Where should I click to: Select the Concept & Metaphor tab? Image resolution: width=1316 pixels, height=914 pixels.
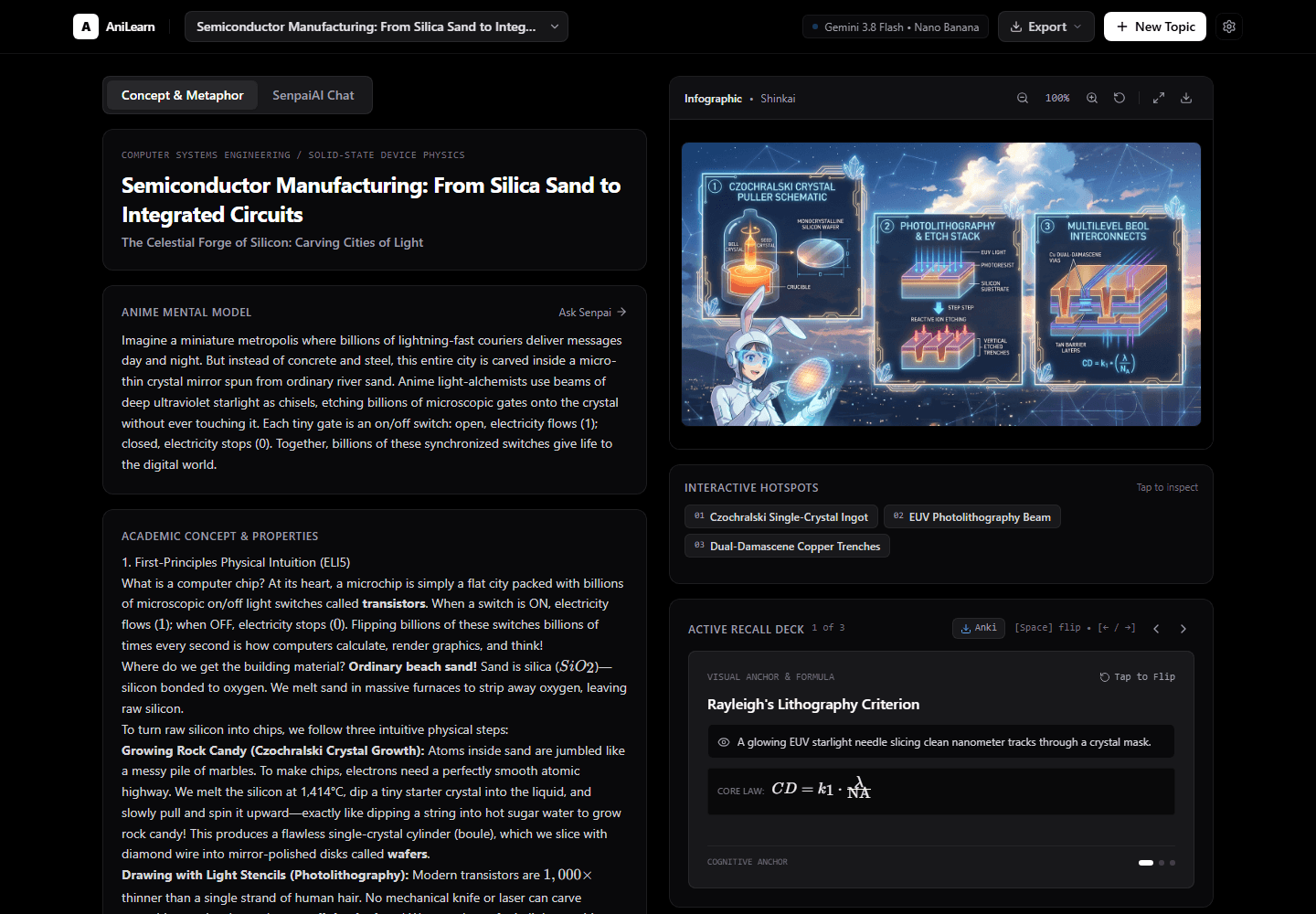183,95
